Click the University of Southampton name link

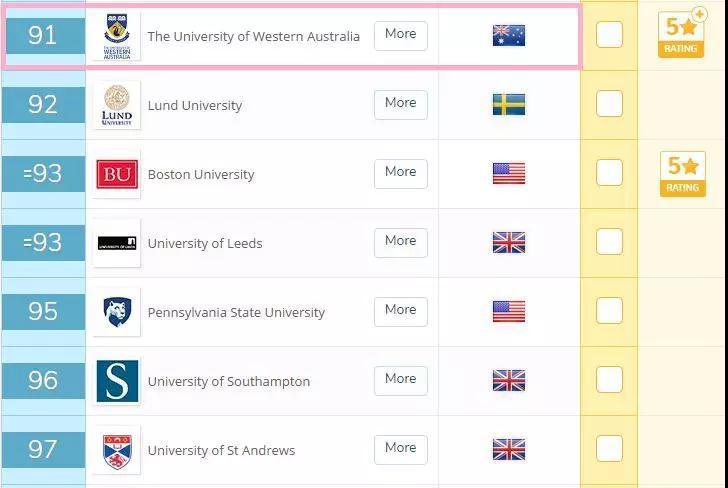[x=229, y=381]
